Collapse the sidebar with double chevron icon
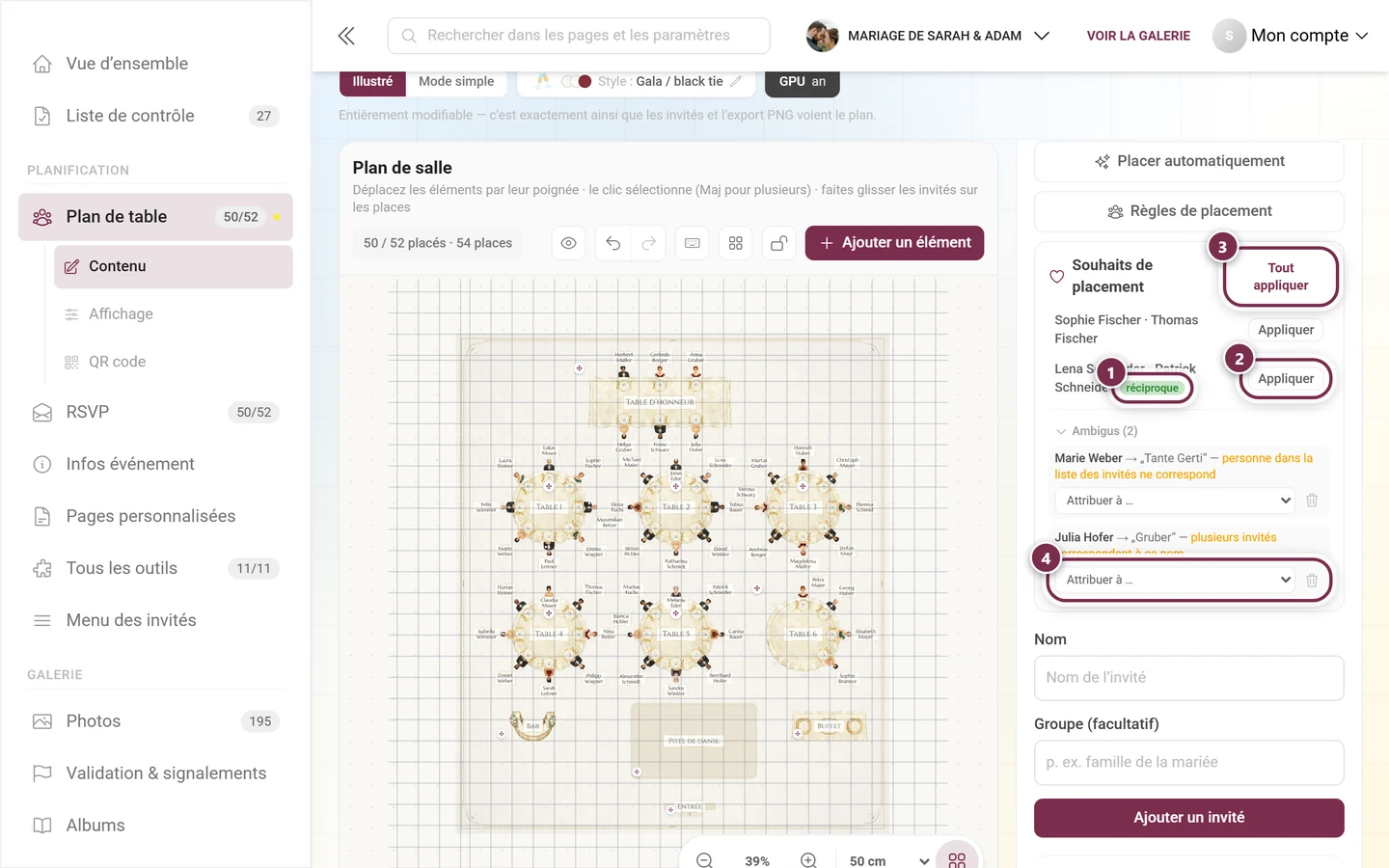1389x868 pixels. [x=346, y=36]
